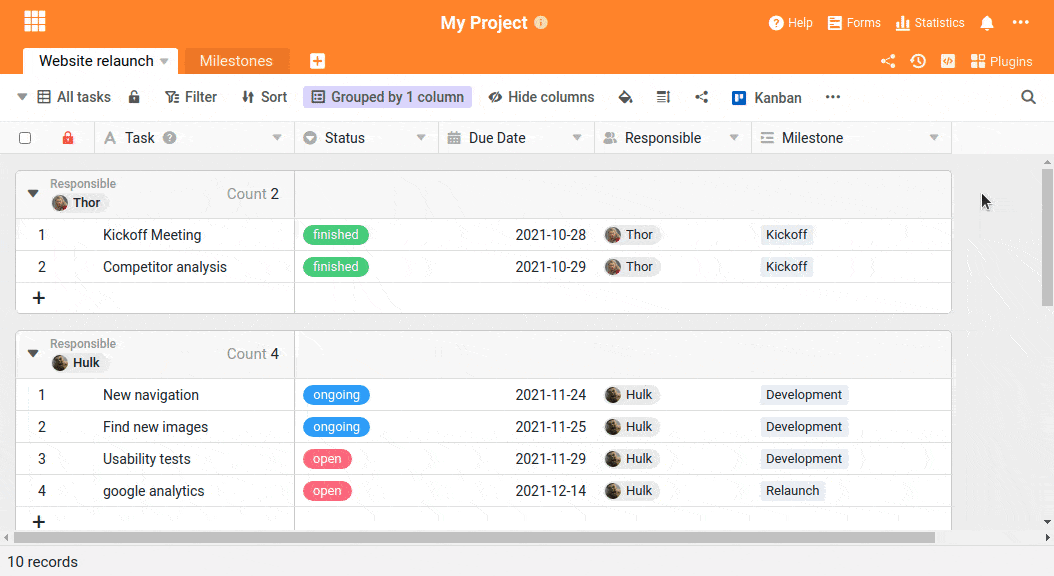Click the Sort button

point(264,97)
